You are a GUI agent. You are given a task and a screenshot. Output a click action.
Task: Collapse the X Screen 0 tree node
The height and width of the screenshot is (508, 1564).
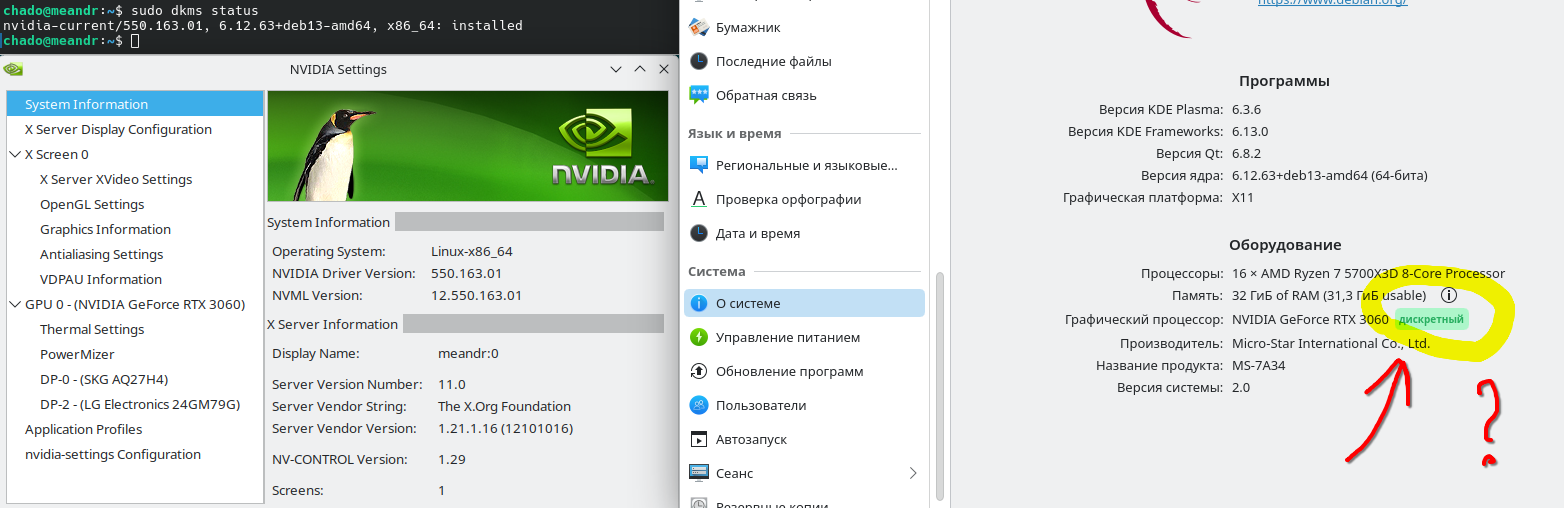coord(15,155)
